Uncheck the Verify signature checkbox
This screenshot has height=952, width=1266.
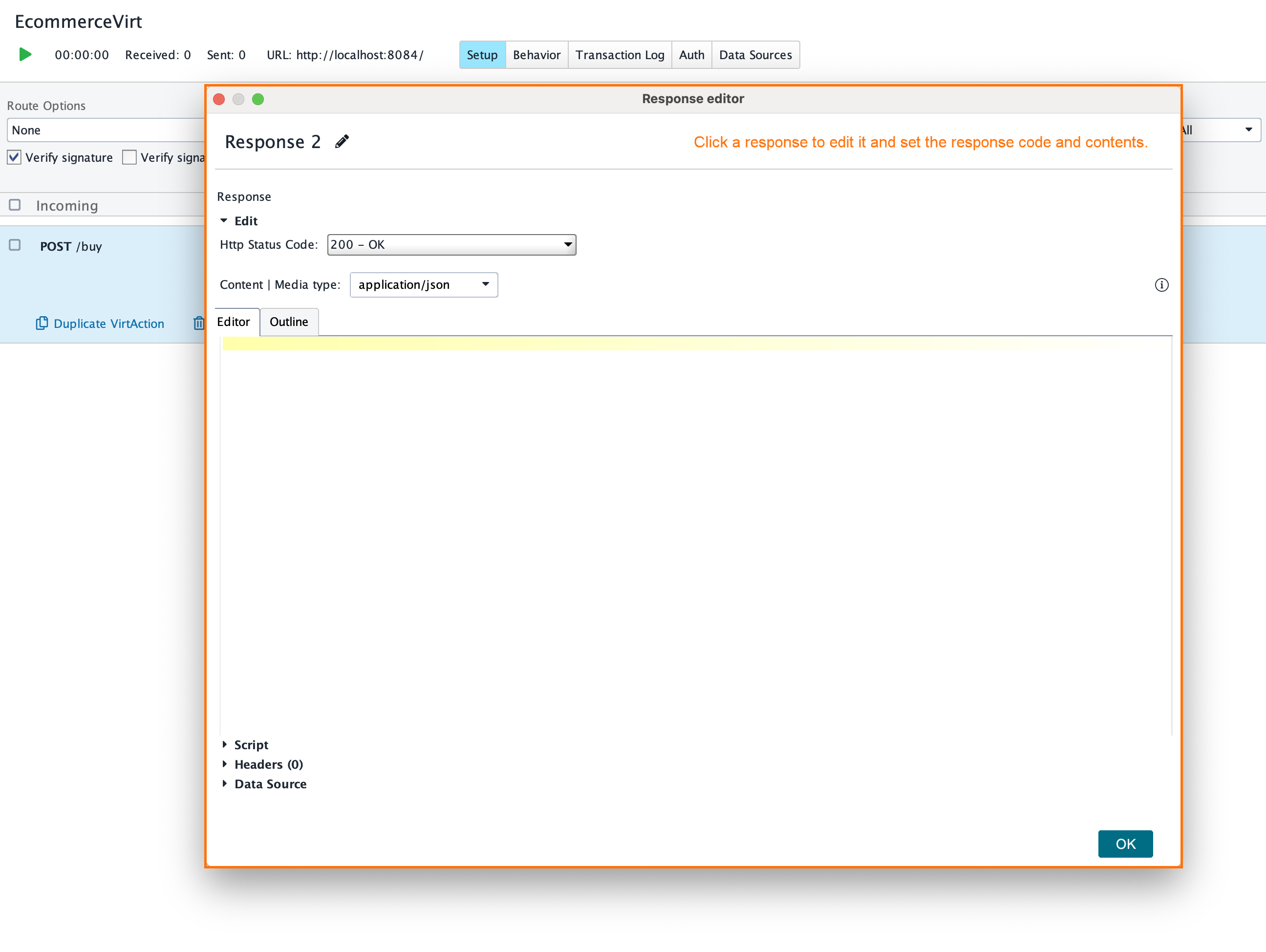click(x=14, y=157)
